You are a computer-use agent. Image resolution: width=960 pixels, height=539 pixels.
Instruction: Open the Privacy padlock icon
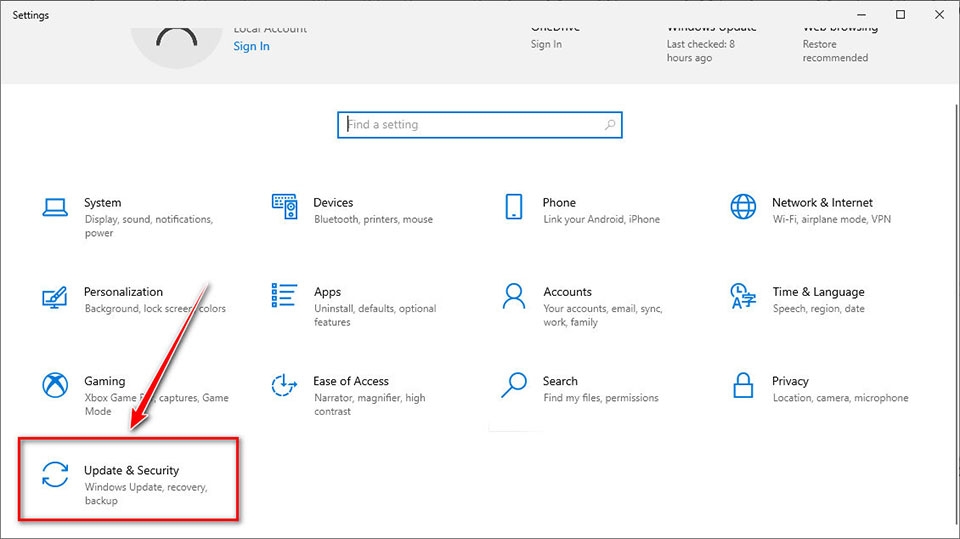click(x=743, y=385)
